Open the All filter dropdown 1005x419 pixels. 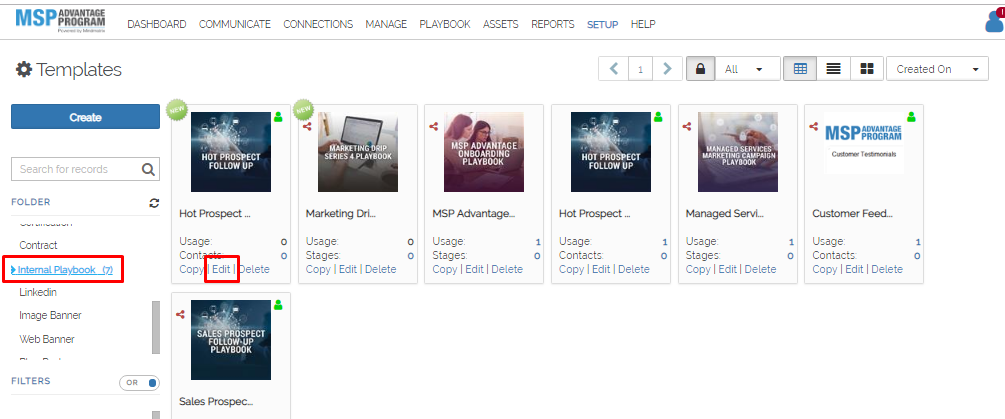pyautogui.click(x=750, y=69)
